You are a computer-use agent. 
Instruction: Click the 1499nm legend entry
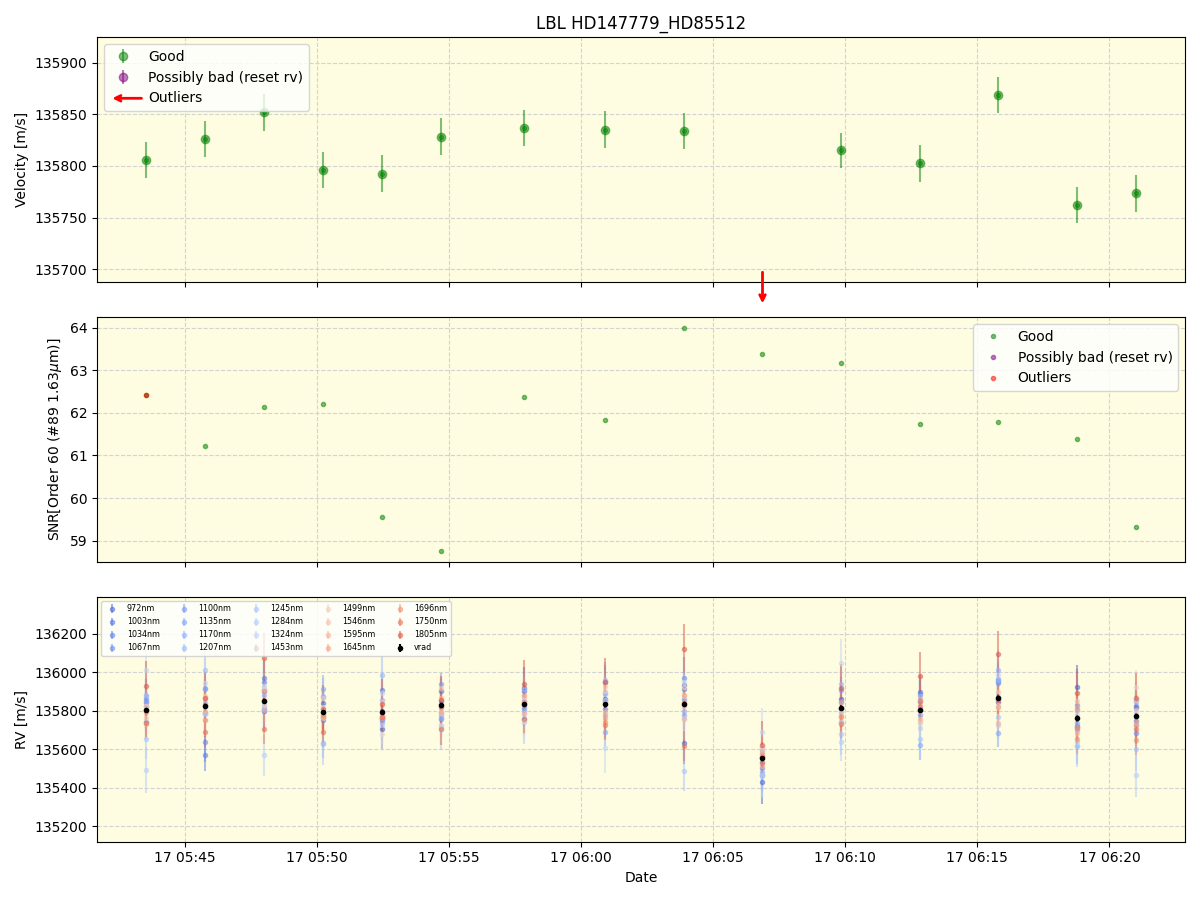point(350,608)
